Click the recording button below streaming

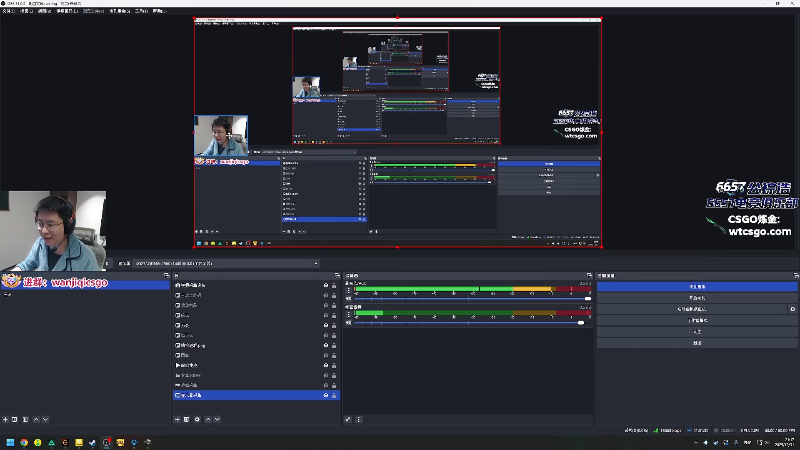pyautogui.click(x=697, y=298)
